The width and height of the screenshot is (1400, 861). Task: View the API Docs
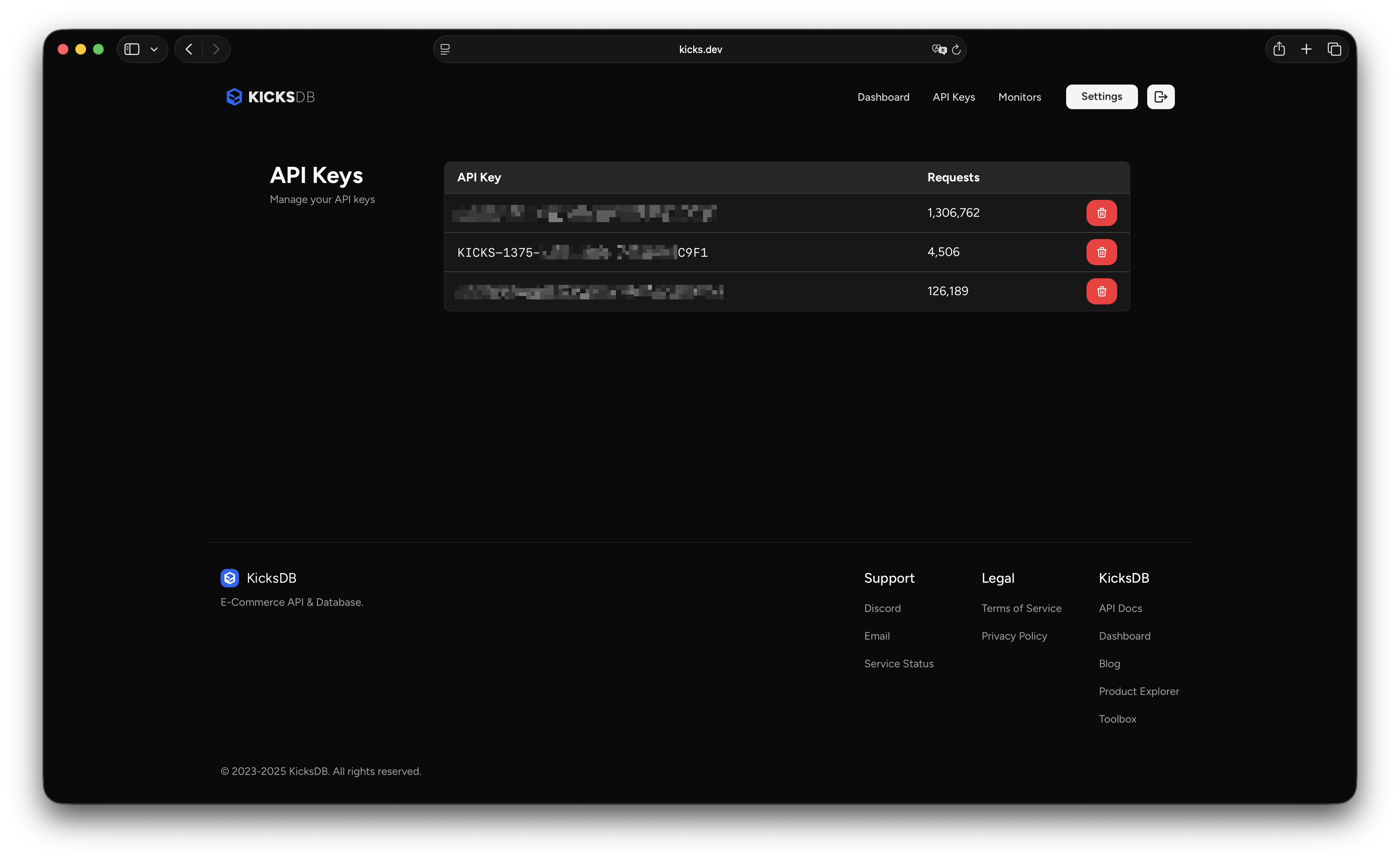[1120, 608]
